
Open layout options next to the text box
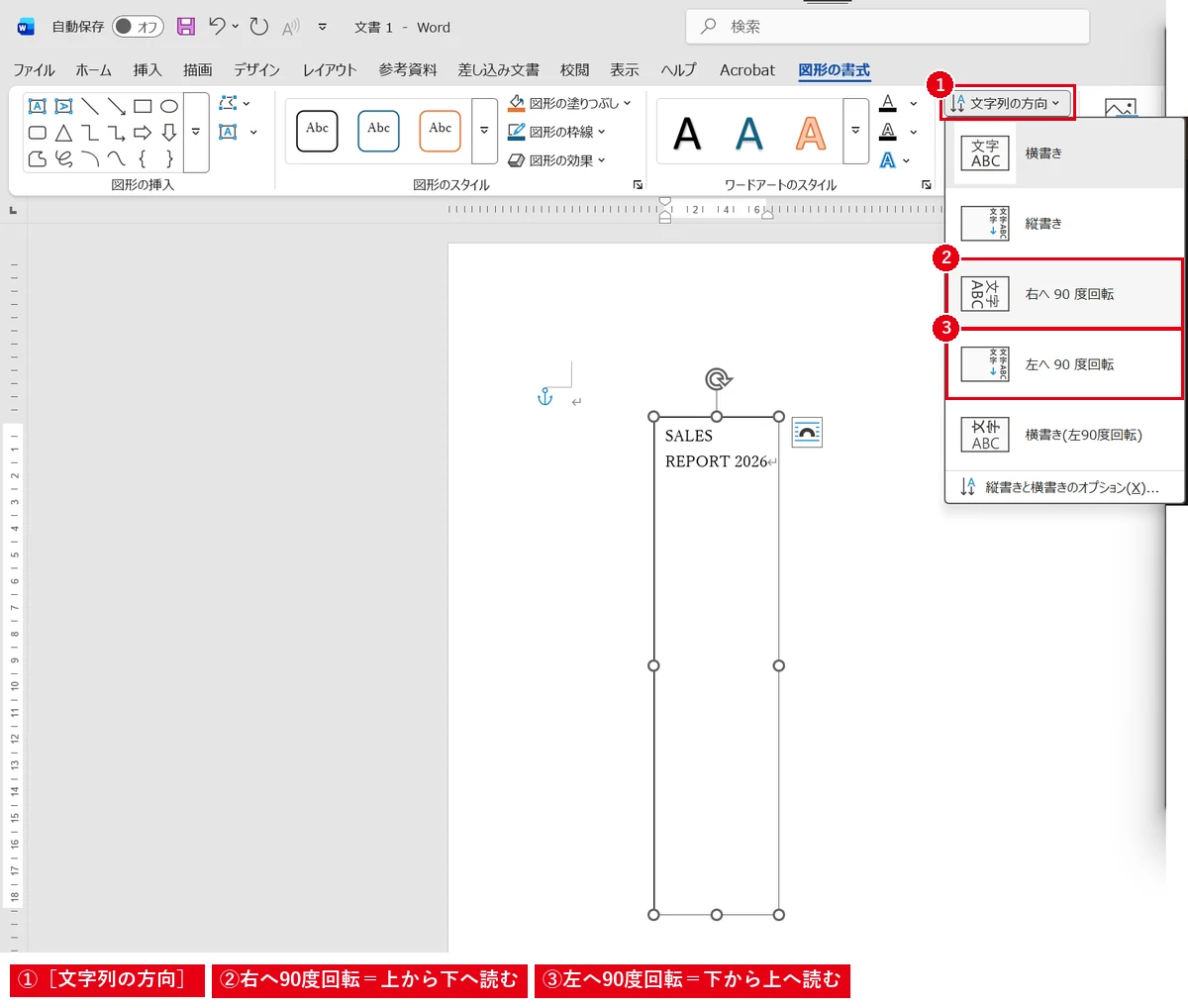click(808, 433)
